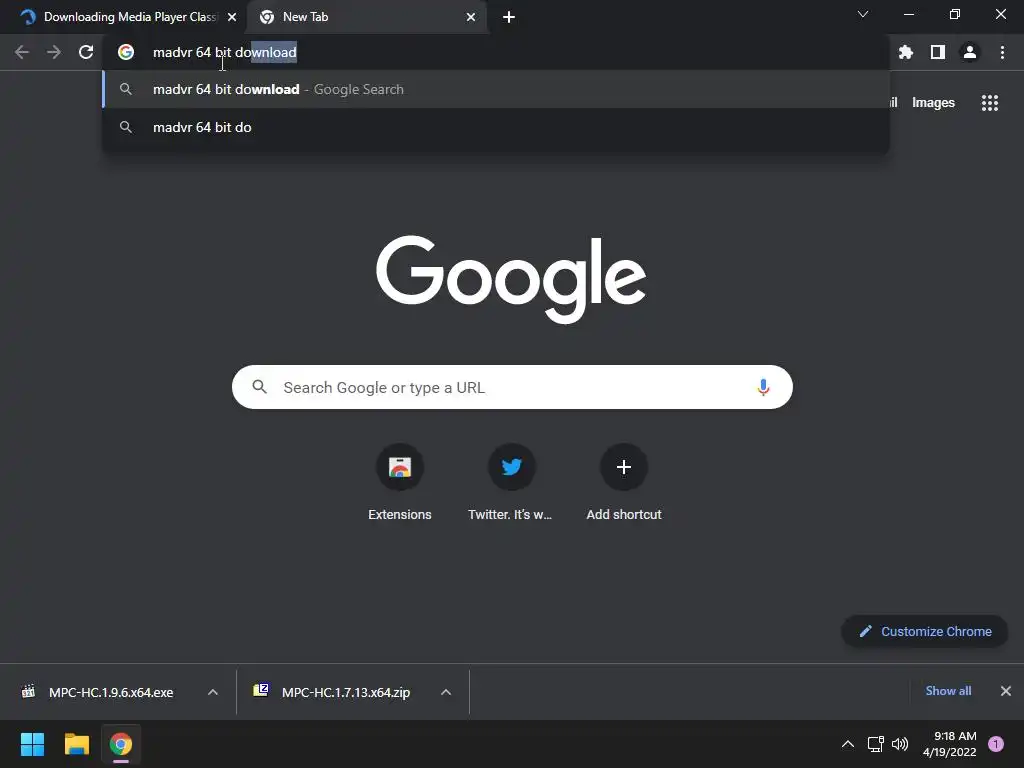Select suggestion madvr 64 bit download
This screenshot has width=1024, height=768.
coord(496,89)
